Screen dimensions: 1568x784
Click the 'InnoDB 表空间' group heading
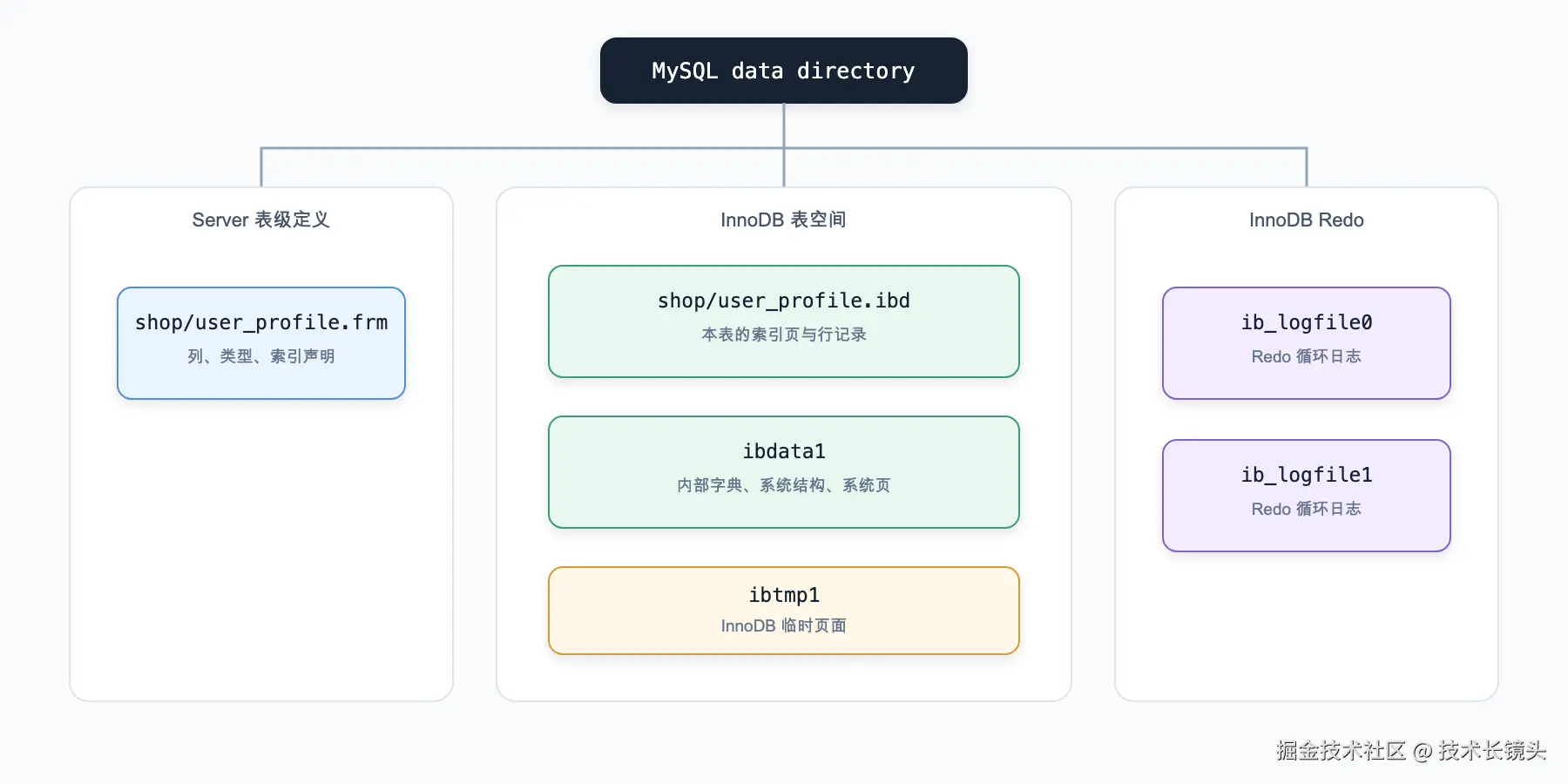pos(784,220)
